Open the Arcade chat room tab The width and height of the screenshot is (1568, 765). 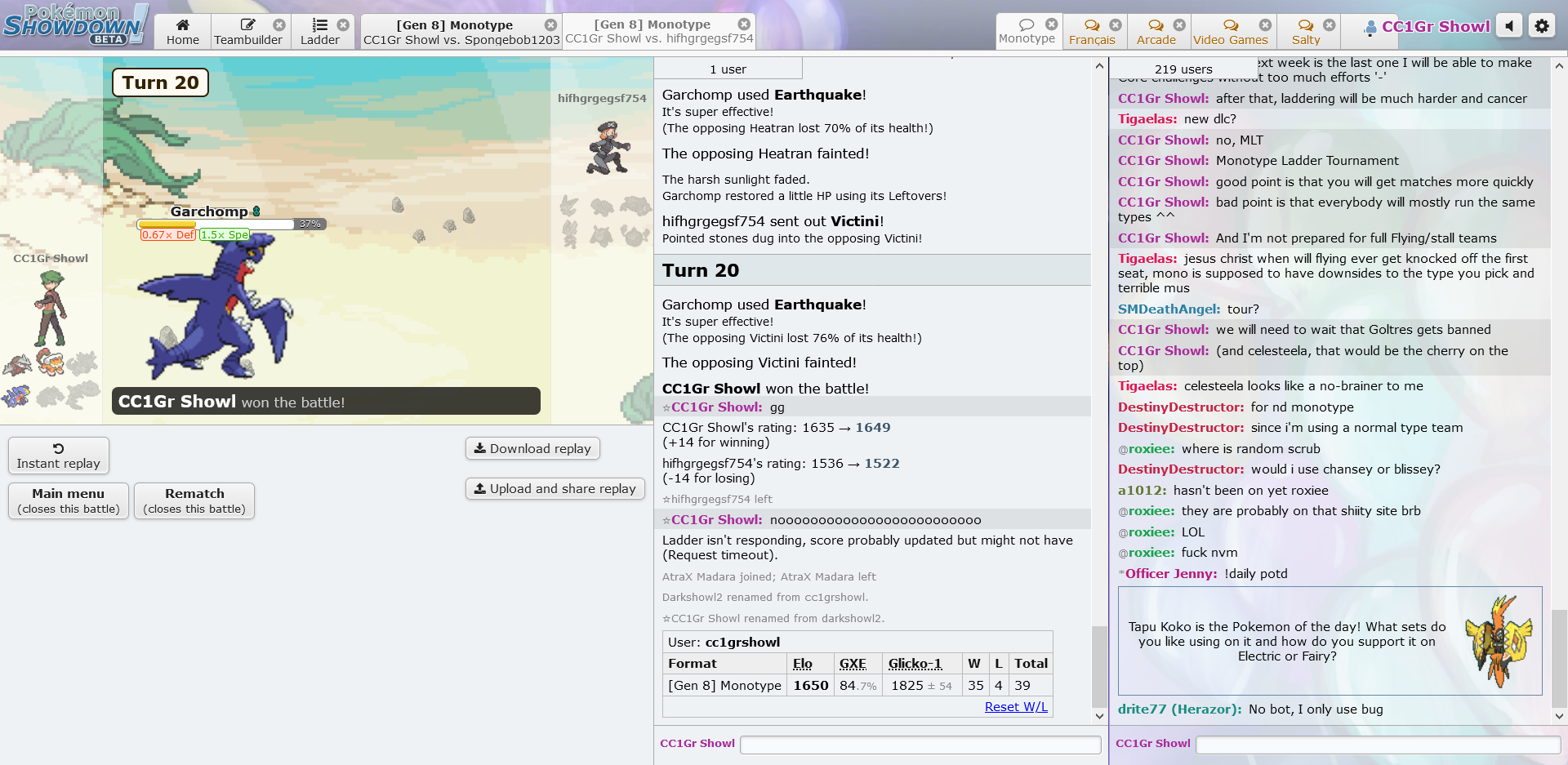pos(1156,32)
